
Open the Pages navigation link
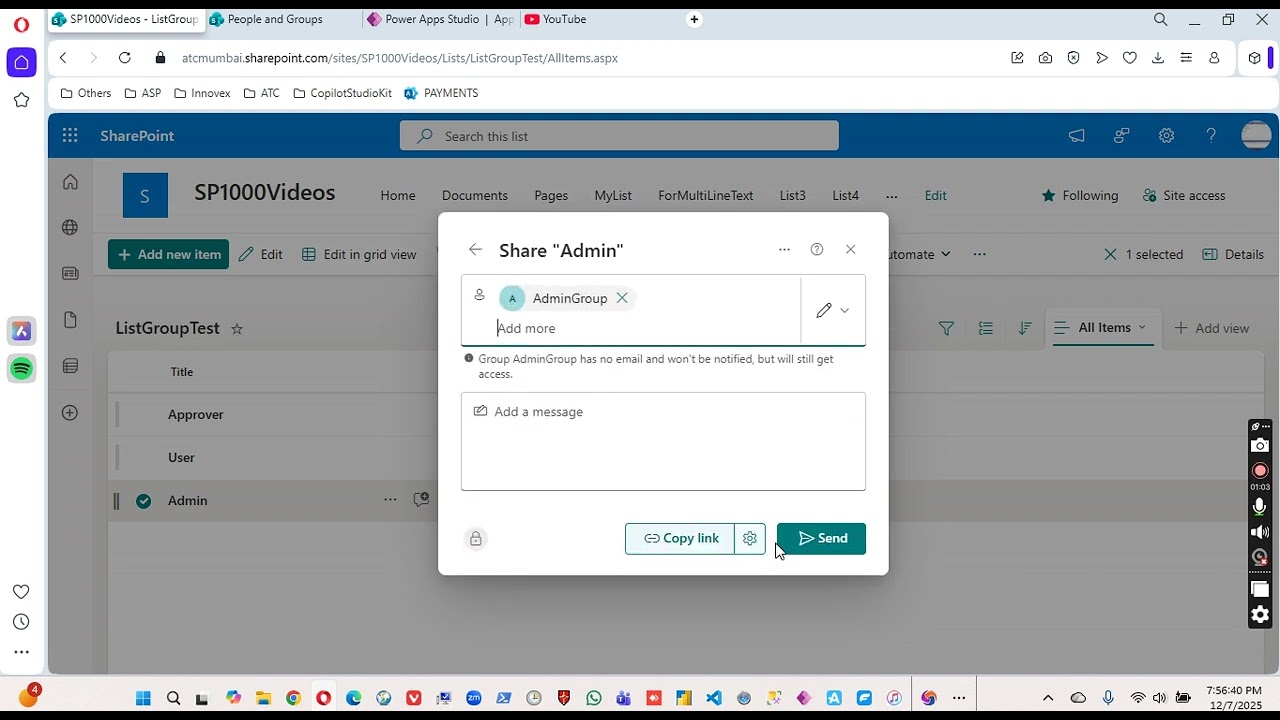(551, 196)
